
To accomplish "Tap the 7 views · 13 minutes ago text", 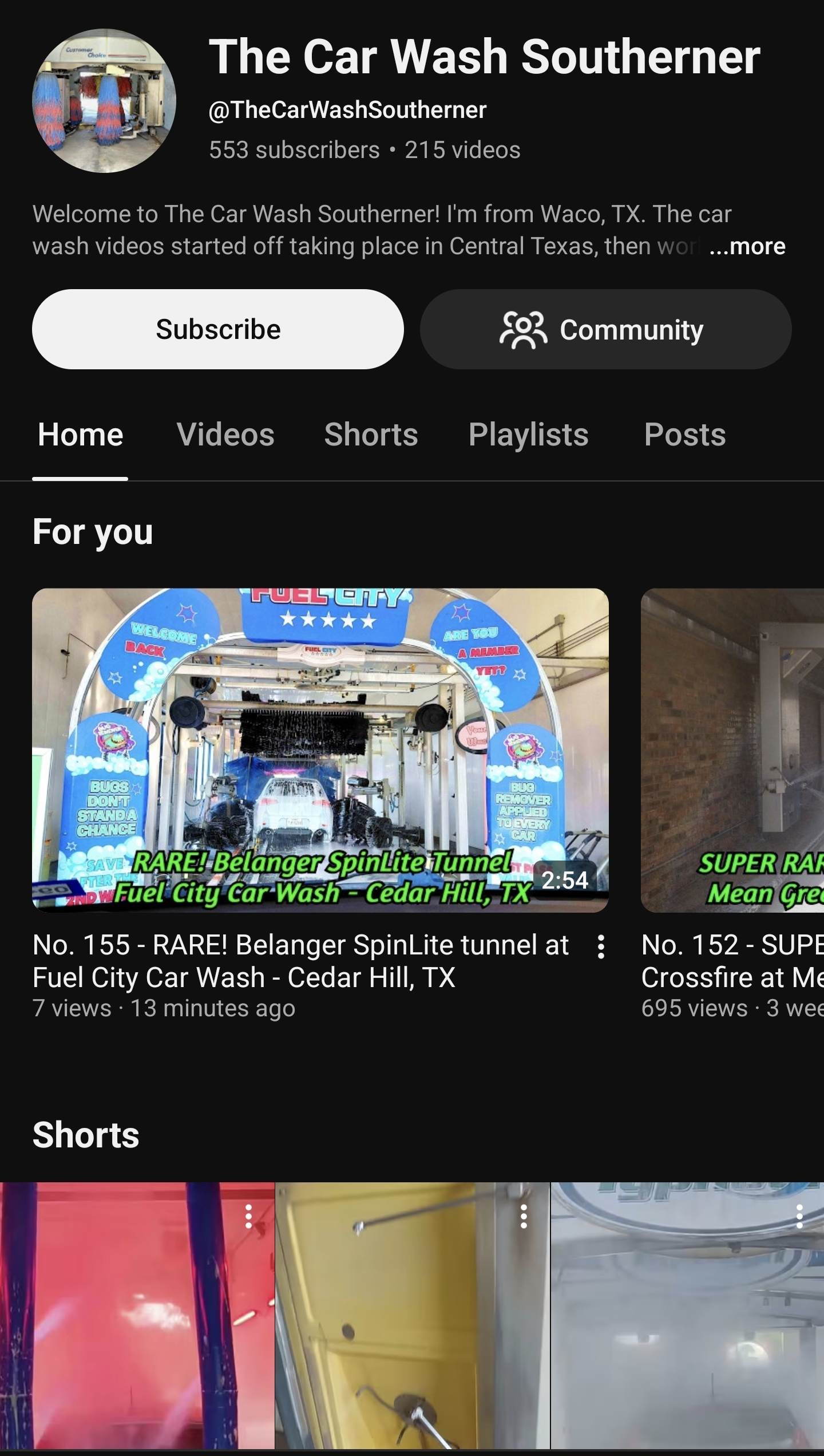I will pos(164,1008).
